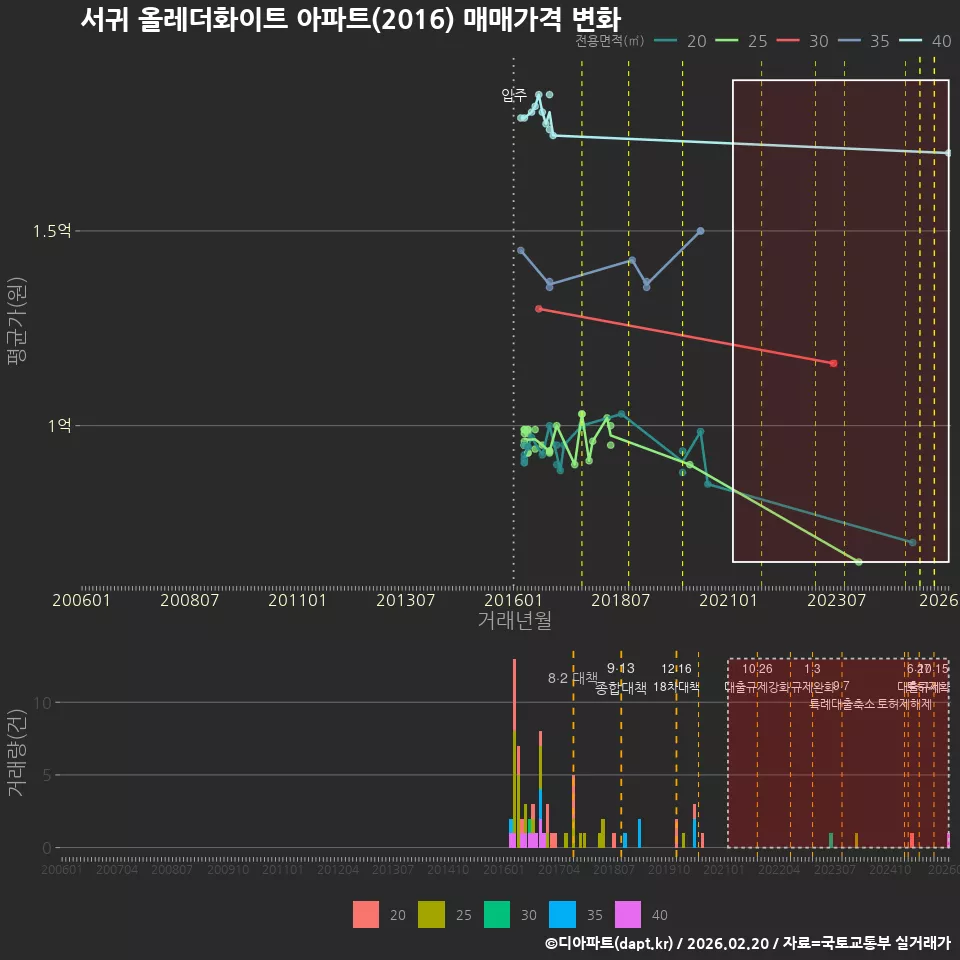Click the 8·2 대책 policy marker label

(572, 678)
